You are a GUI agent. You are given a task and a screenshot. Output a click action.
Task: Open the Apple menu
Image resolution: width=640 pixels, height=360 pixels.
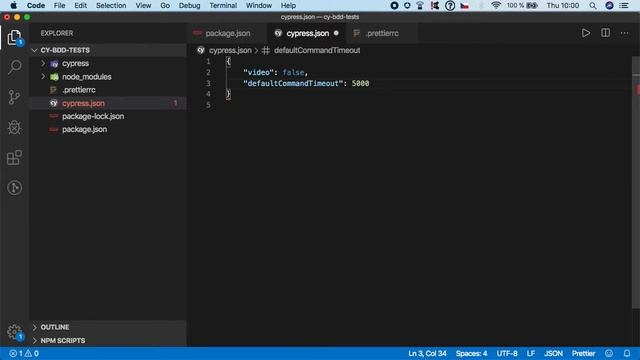coord(13,6)
